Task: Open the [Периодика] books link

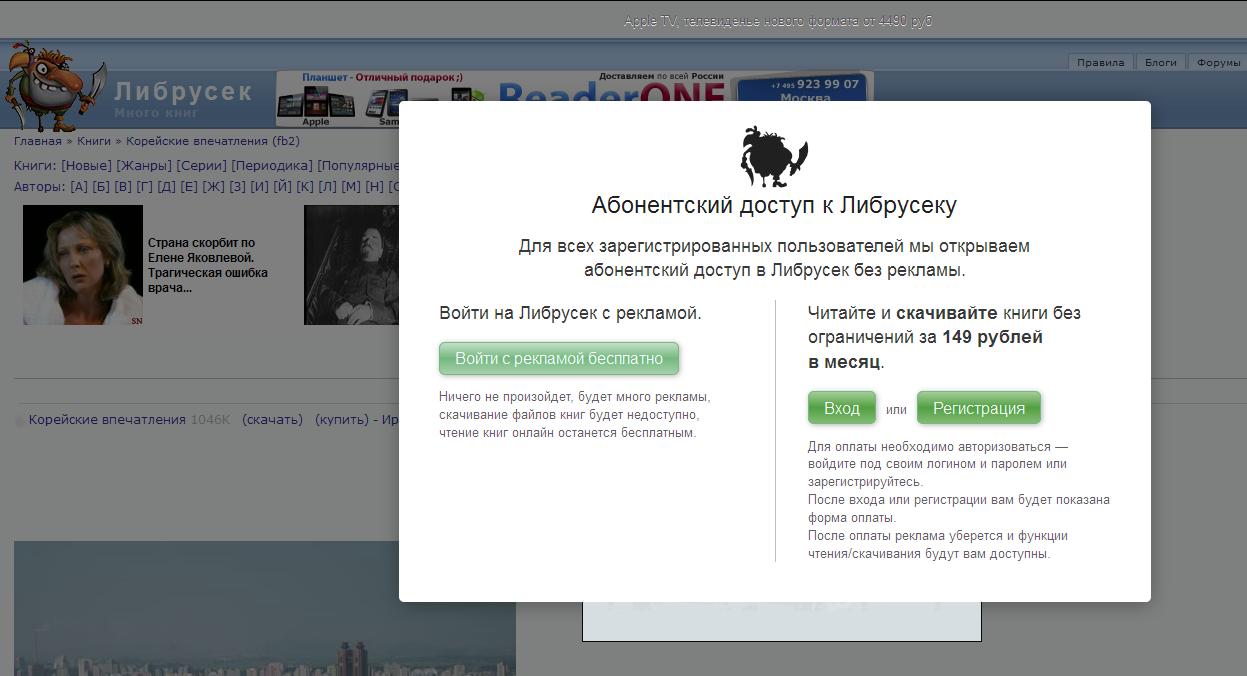Action: tap(272, 165)
